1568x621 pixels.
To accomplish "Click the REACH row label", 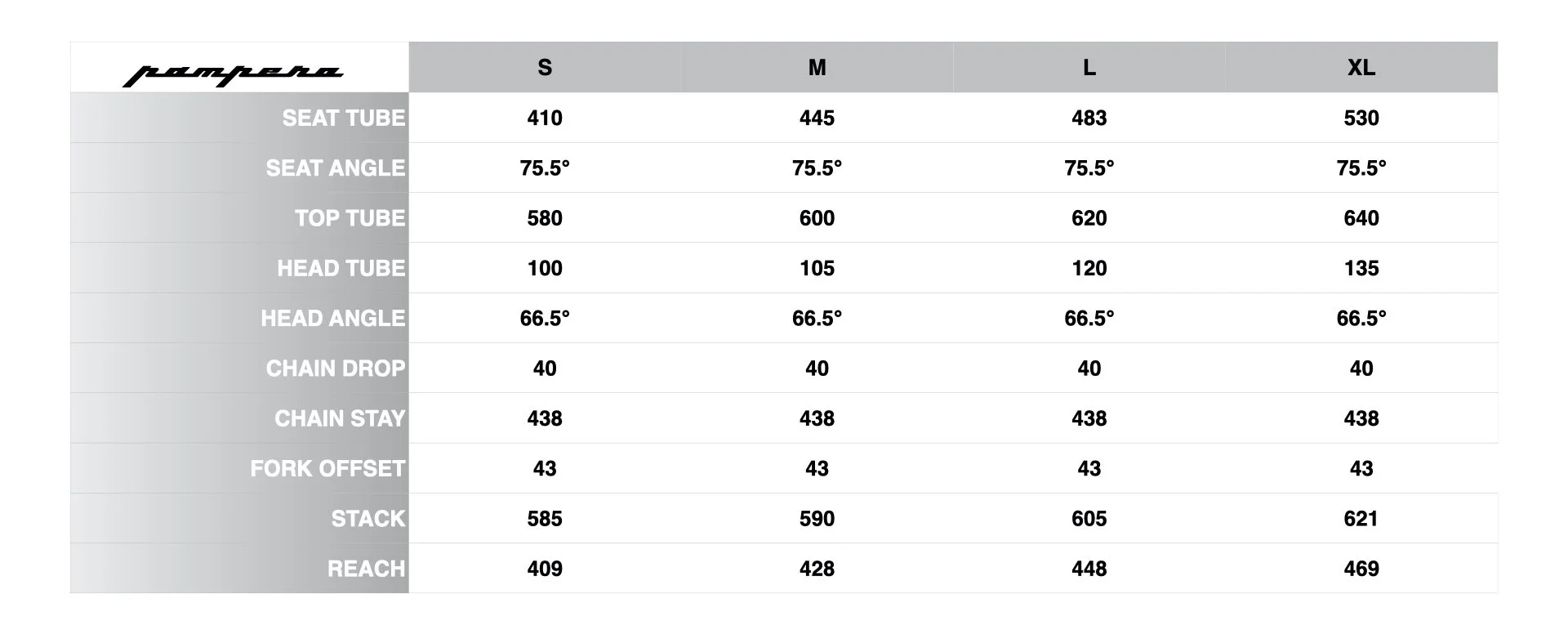I will (x=367, y=569).
